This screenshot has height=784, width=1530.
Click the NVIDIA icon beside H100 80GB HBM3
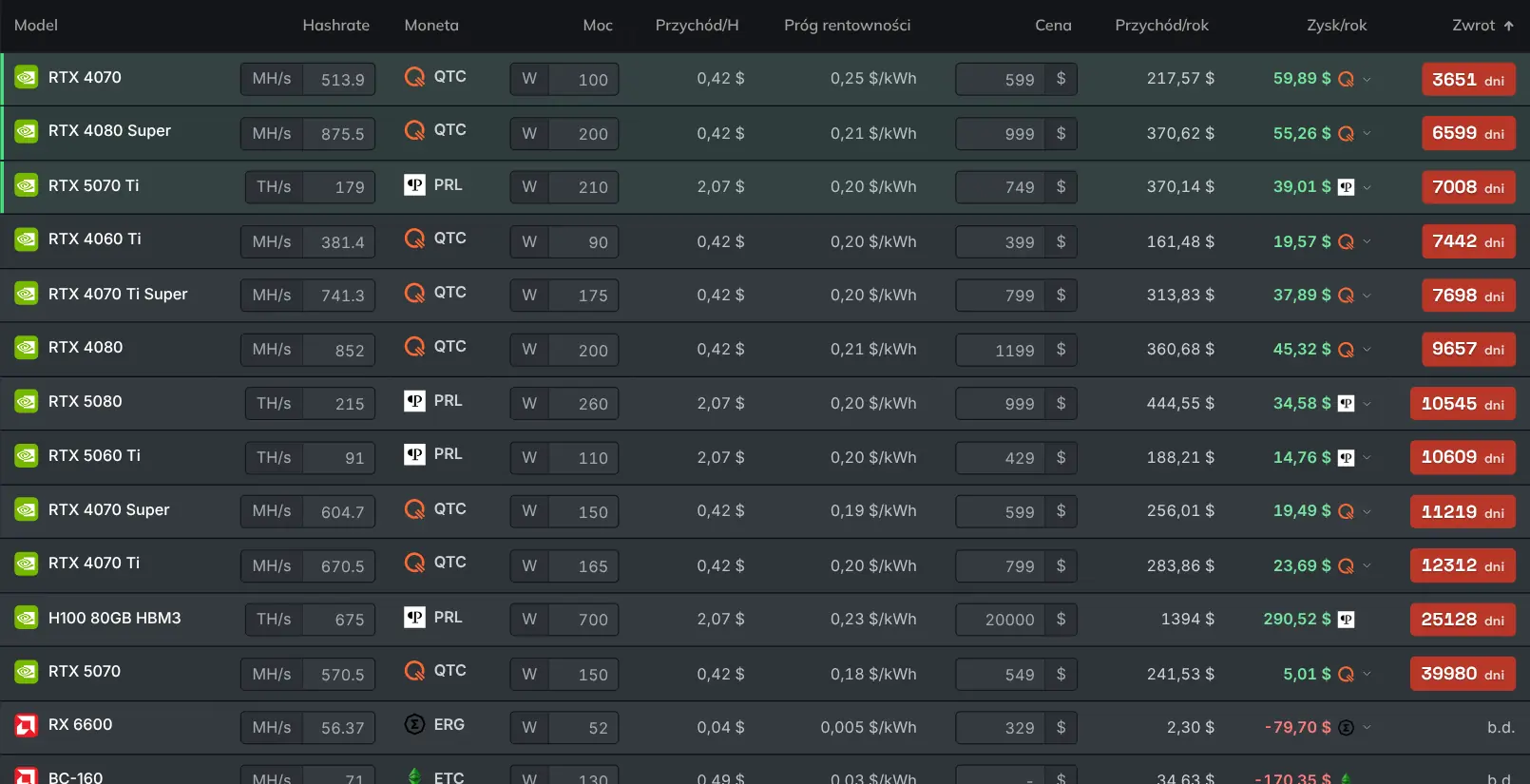26,618
